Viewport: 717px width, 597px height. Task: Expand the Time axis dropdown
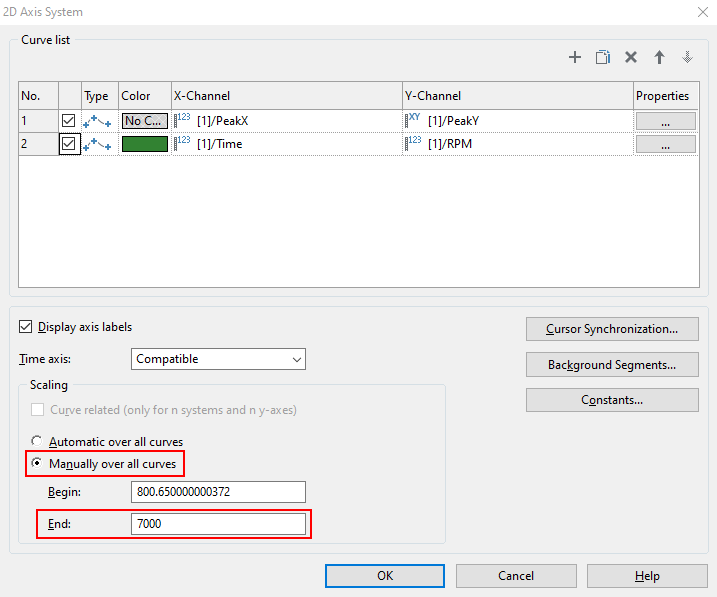pyautogui.click(x=218, y=359)
